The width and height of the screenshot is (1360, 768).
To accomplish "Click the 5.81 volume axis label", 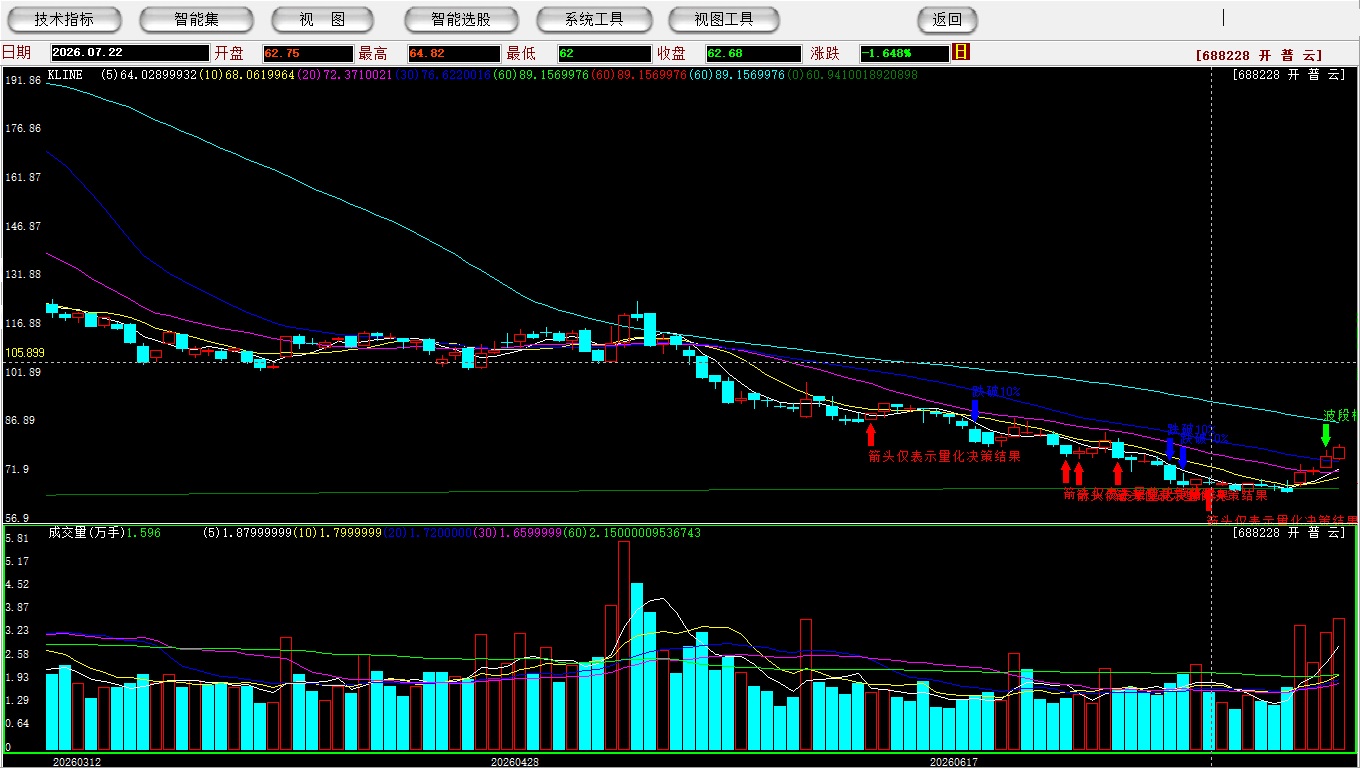I will coord(15,538).
